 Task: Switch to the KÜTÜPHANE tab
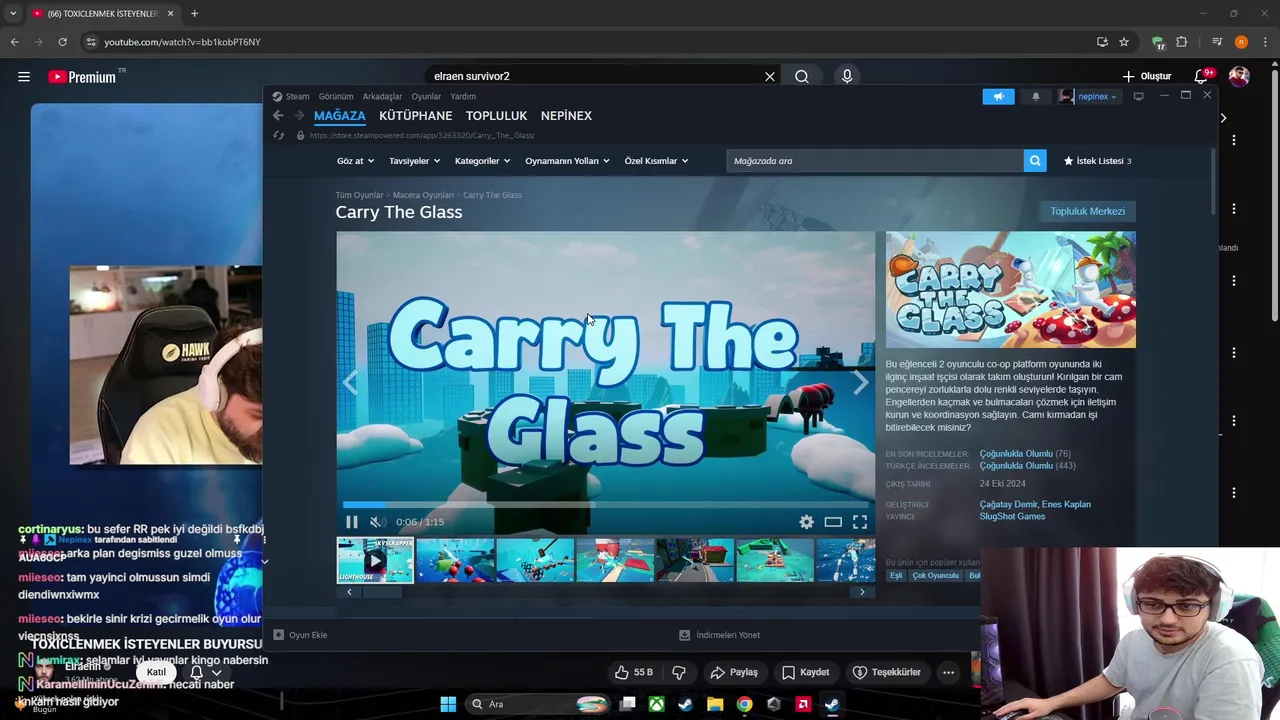(415, 116)
